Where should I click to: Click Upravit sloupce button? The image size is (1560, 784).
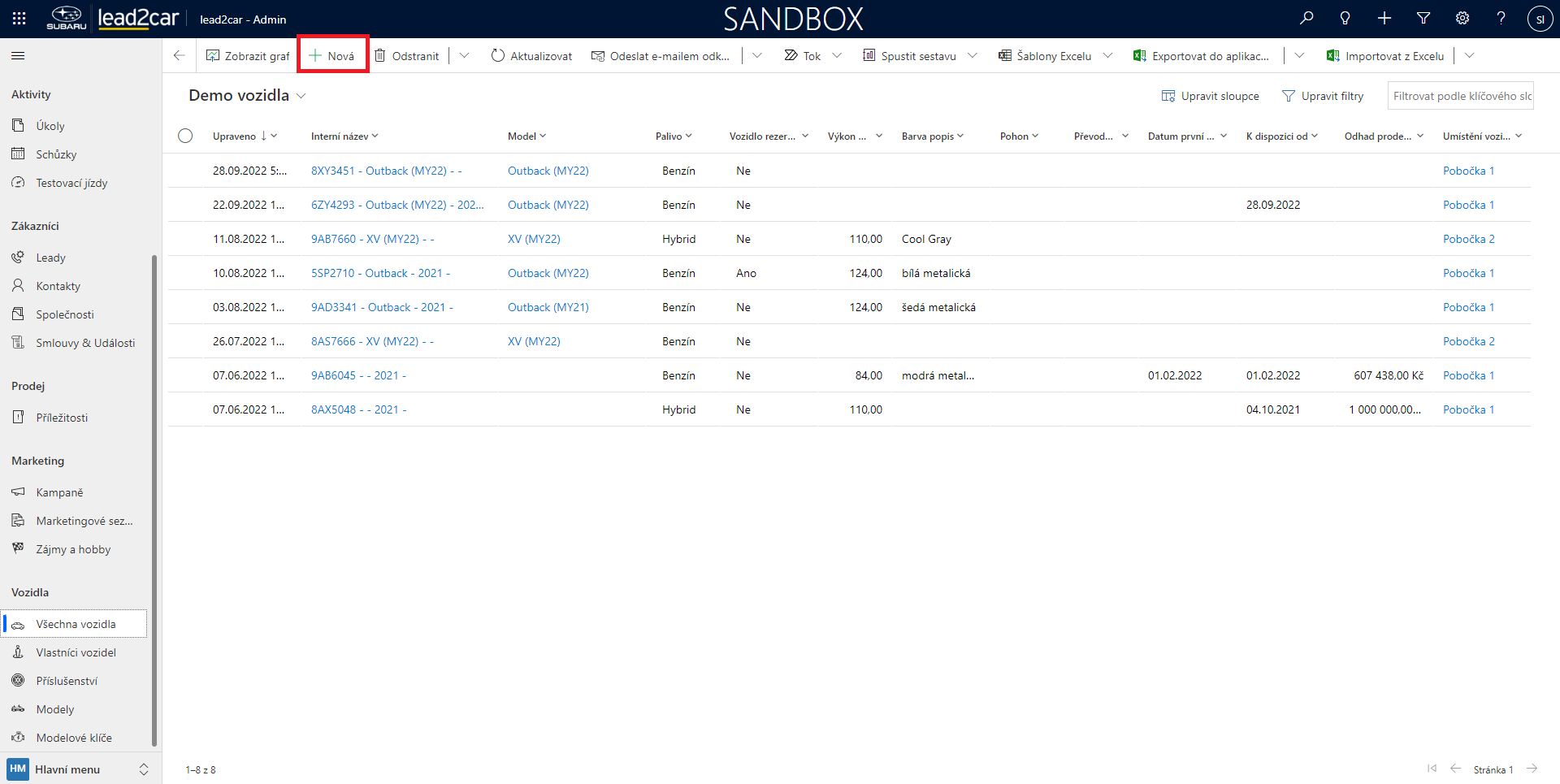[x=1211, y=96]
